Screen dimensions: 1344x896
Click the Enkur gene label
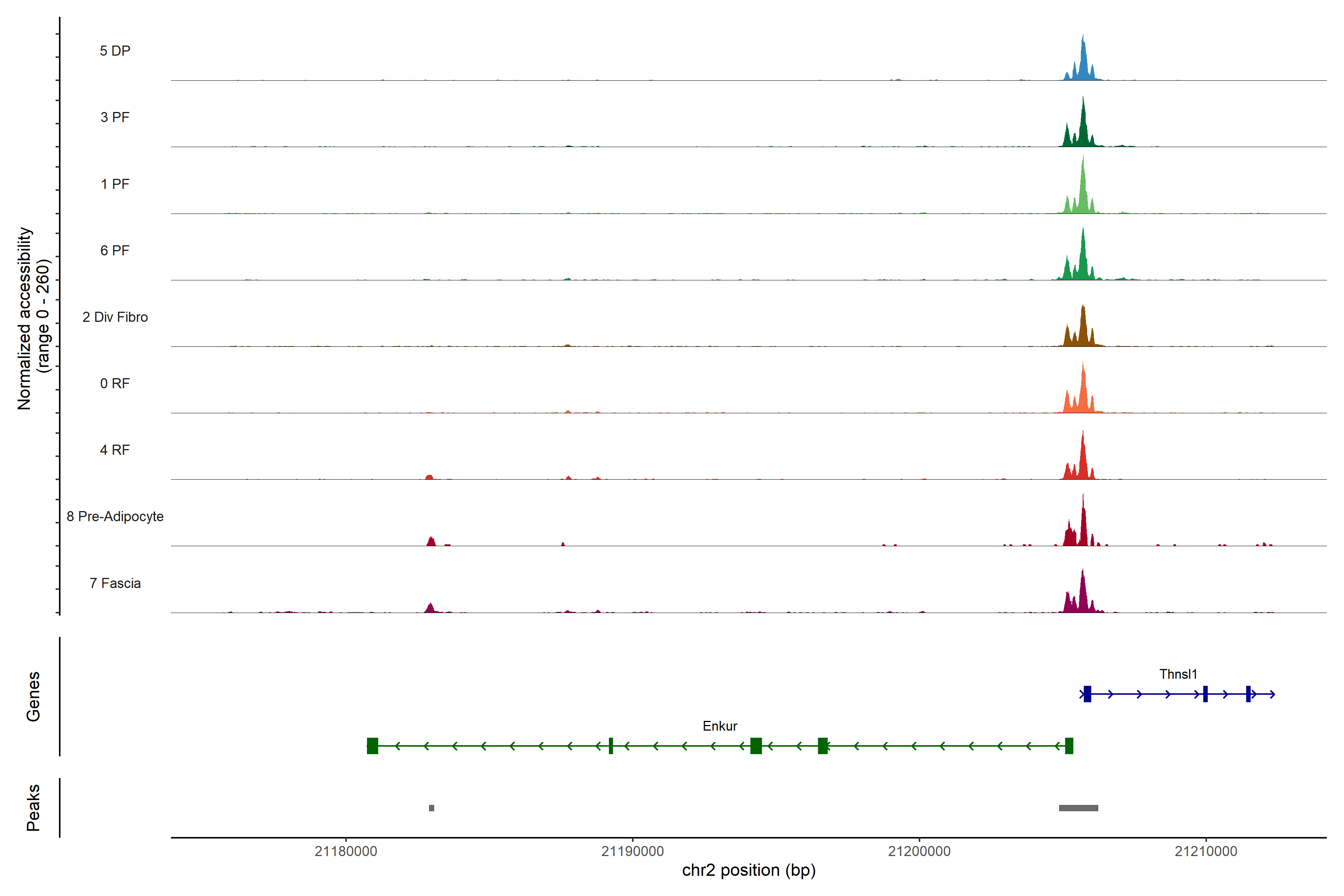click(719, 726)
